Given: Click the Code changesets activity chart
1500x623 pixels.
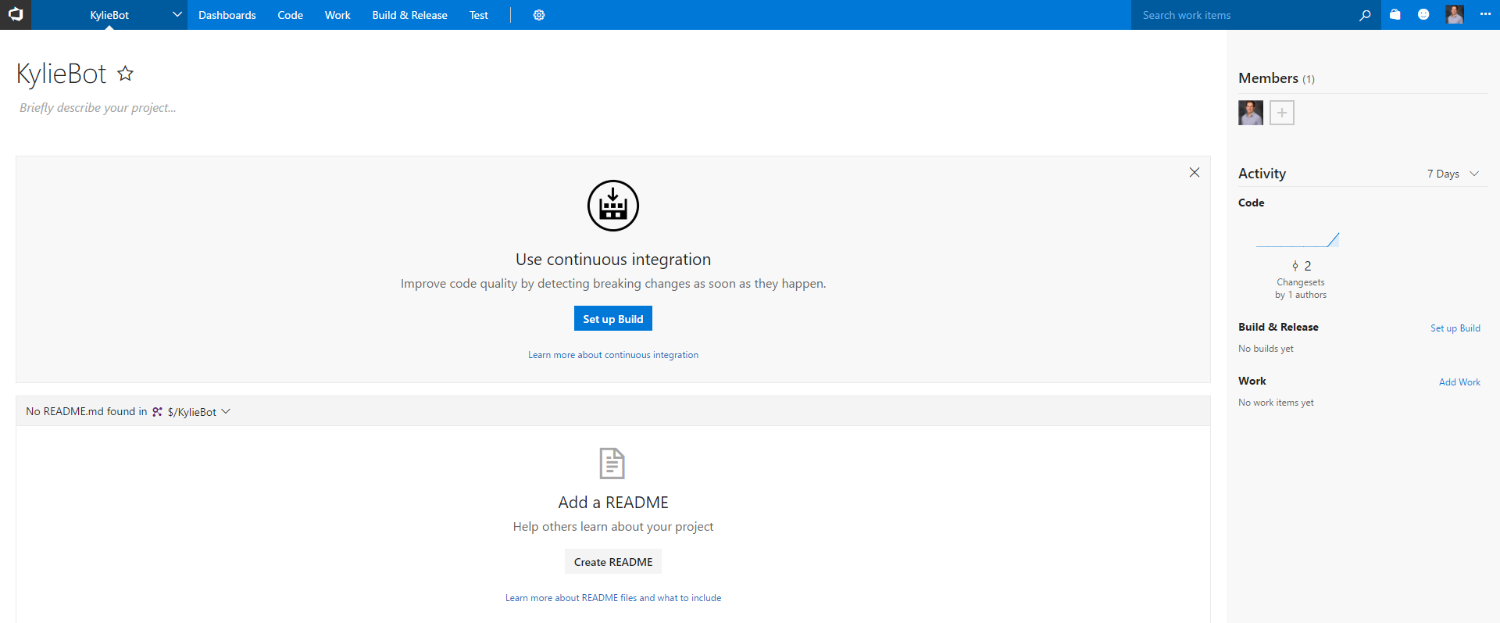Looking at the screenshot, I should click(x=1298, y=239).
